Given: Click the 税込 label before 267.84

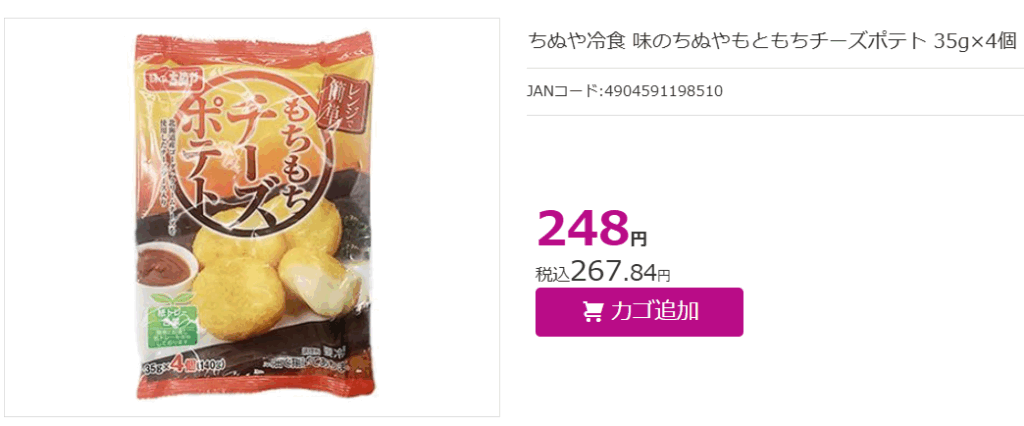Looking at the screenshot, I should tap(553, 274).
